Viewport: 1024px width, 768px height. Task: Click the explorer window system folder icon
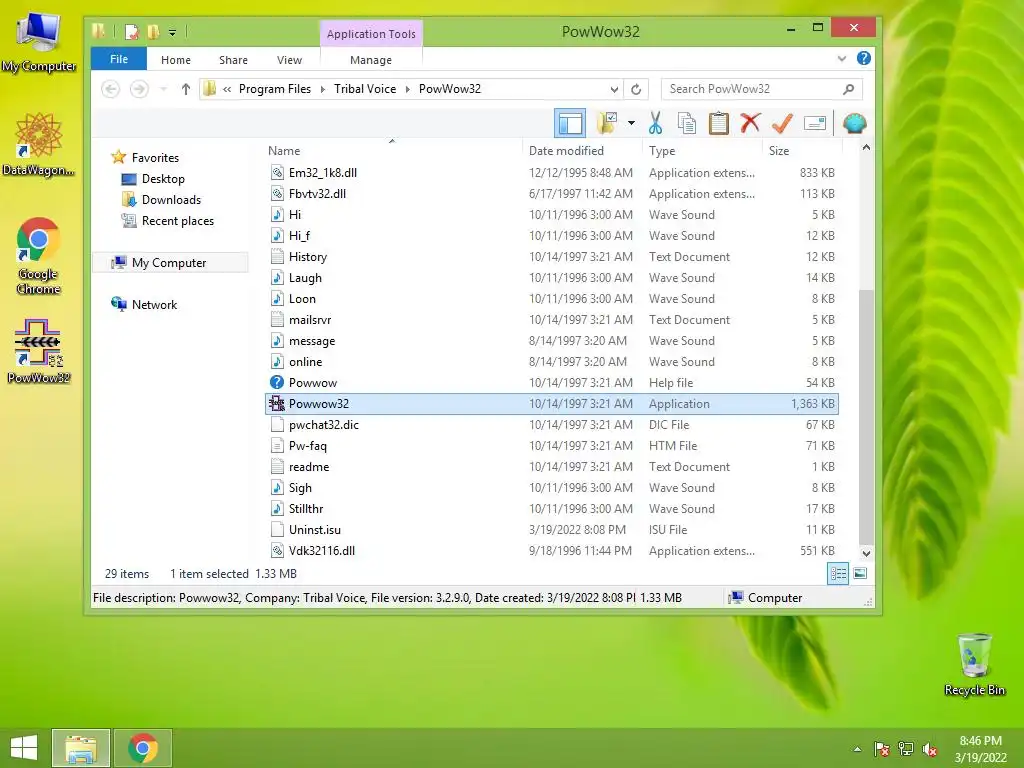click(x=99, y=31)
